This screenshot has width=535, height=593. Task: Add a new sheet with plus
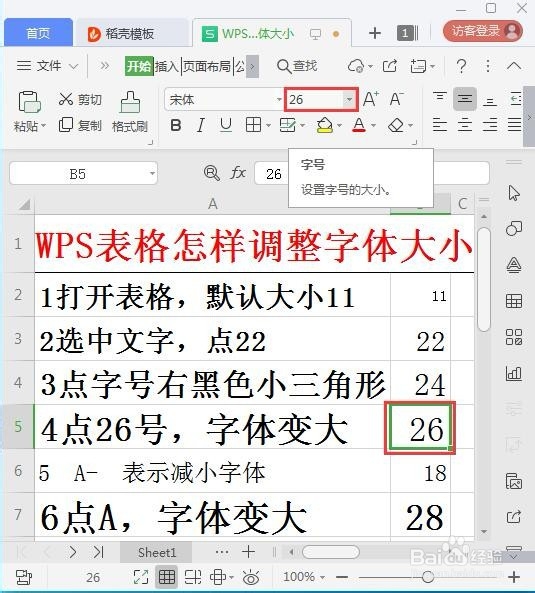point(248,552)
